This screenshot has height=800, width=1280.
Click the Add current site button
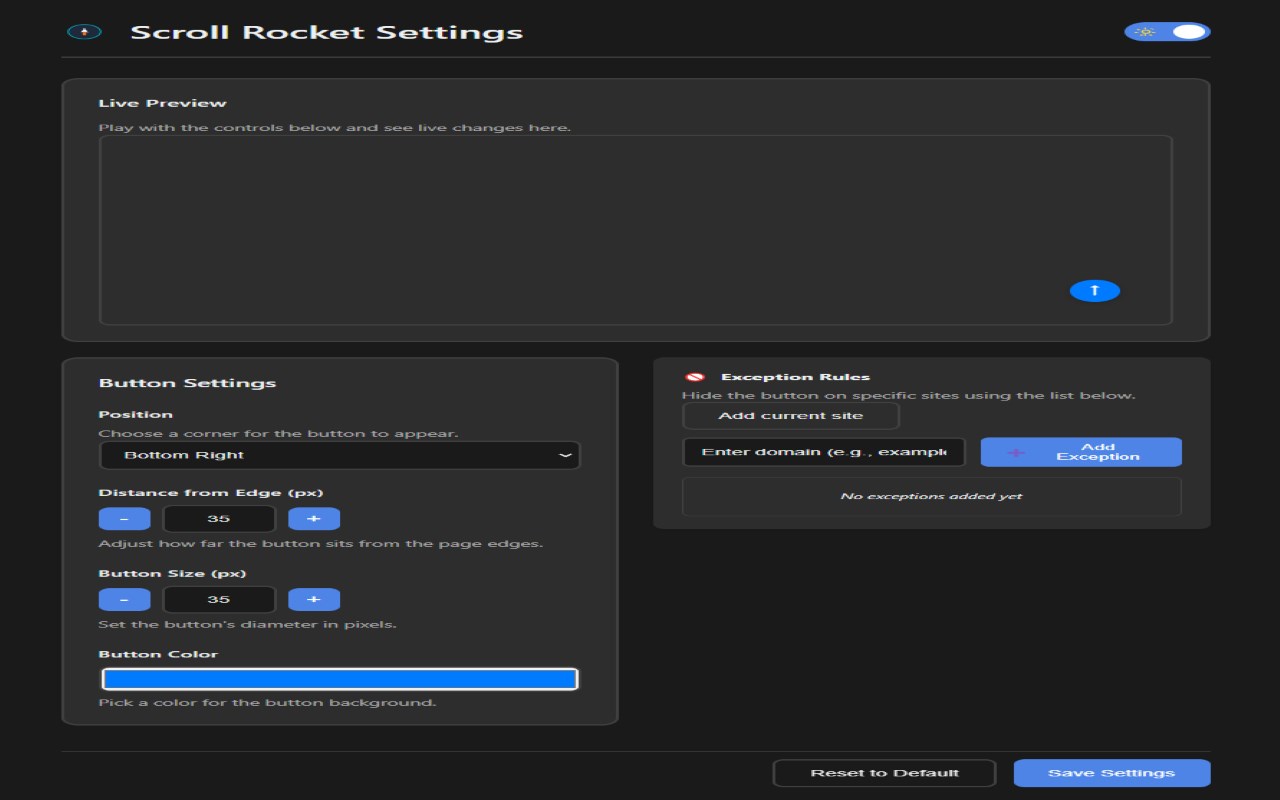point(790,416)
